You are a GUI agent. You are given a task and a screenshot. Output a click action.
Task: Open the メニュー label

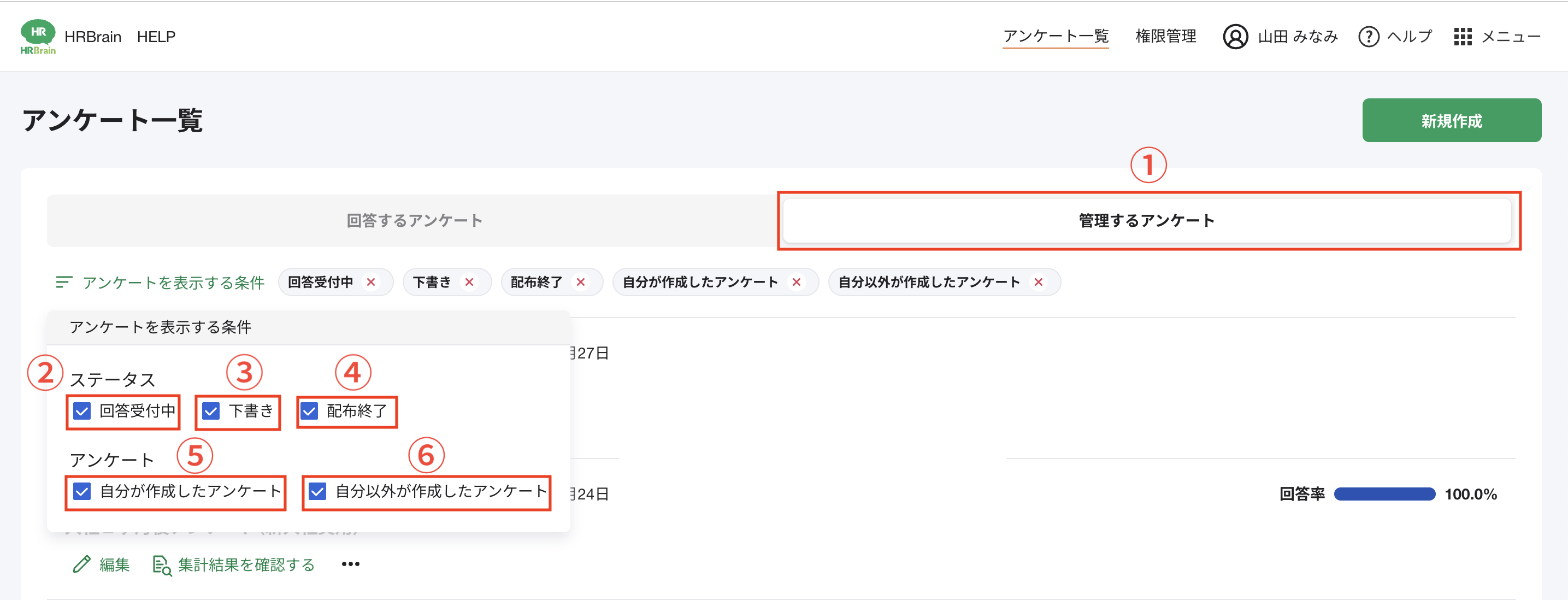[x=1511, y=37]
